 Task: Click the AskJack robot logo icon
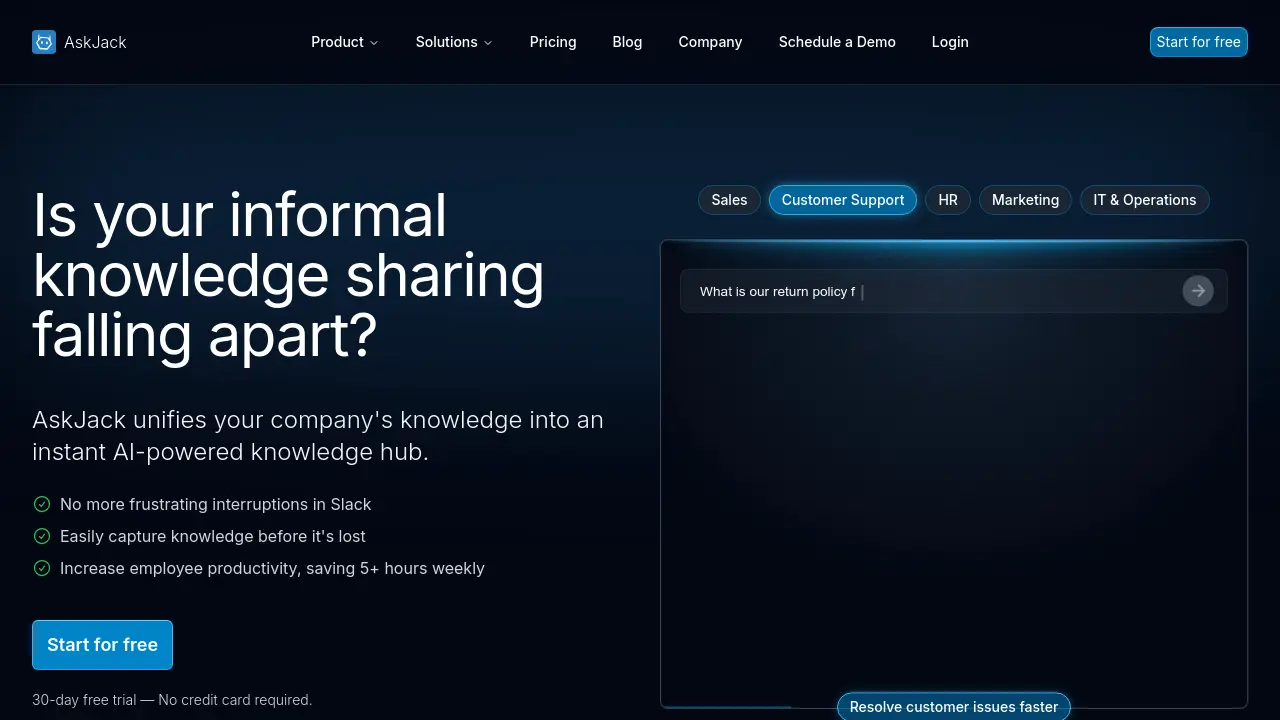44,42
